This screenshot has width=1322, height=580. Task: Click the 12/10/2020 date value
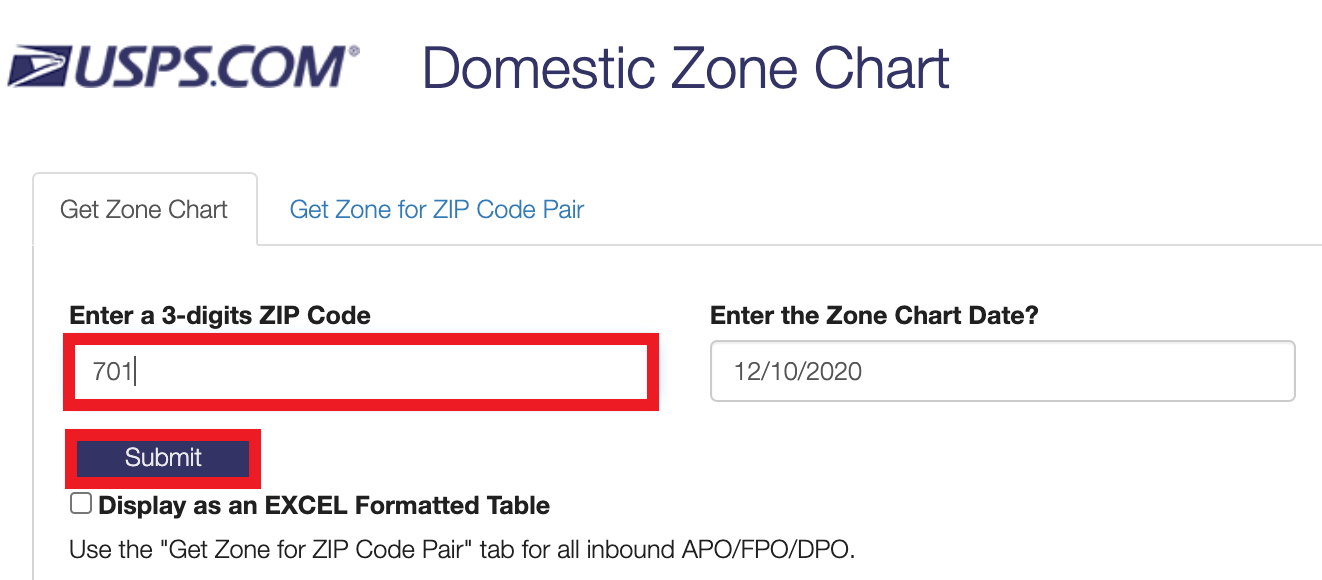[798, 372]
